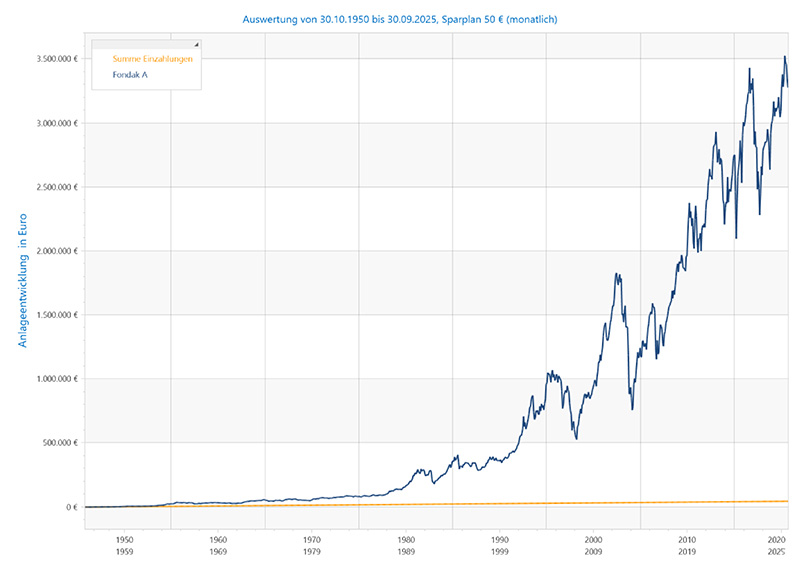Select the 1.500.000 € y-axis label

click(x=50, y=315)
